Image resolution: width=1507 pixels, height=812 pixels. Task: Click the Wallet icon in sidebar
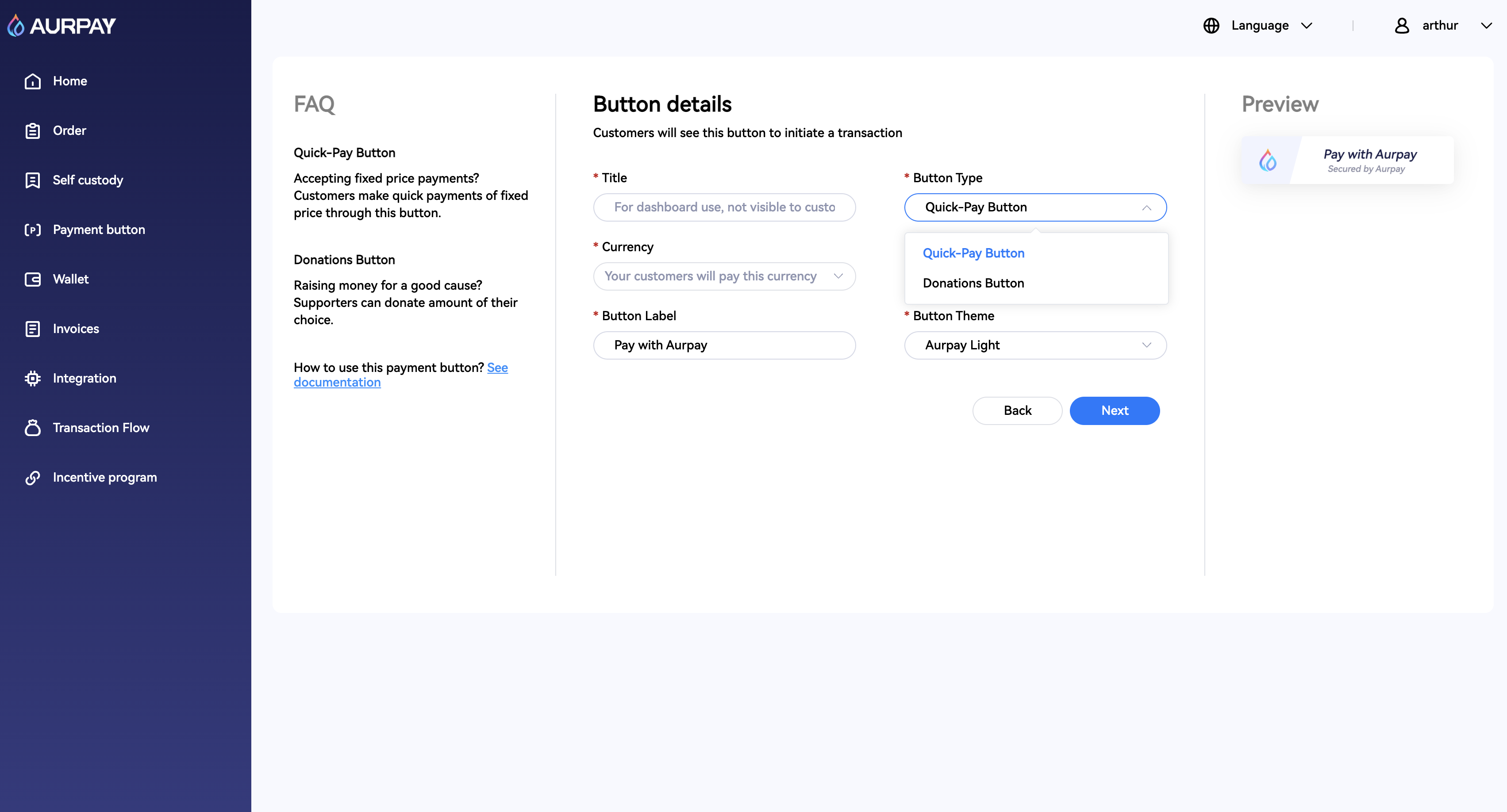[x=33, y=280]
